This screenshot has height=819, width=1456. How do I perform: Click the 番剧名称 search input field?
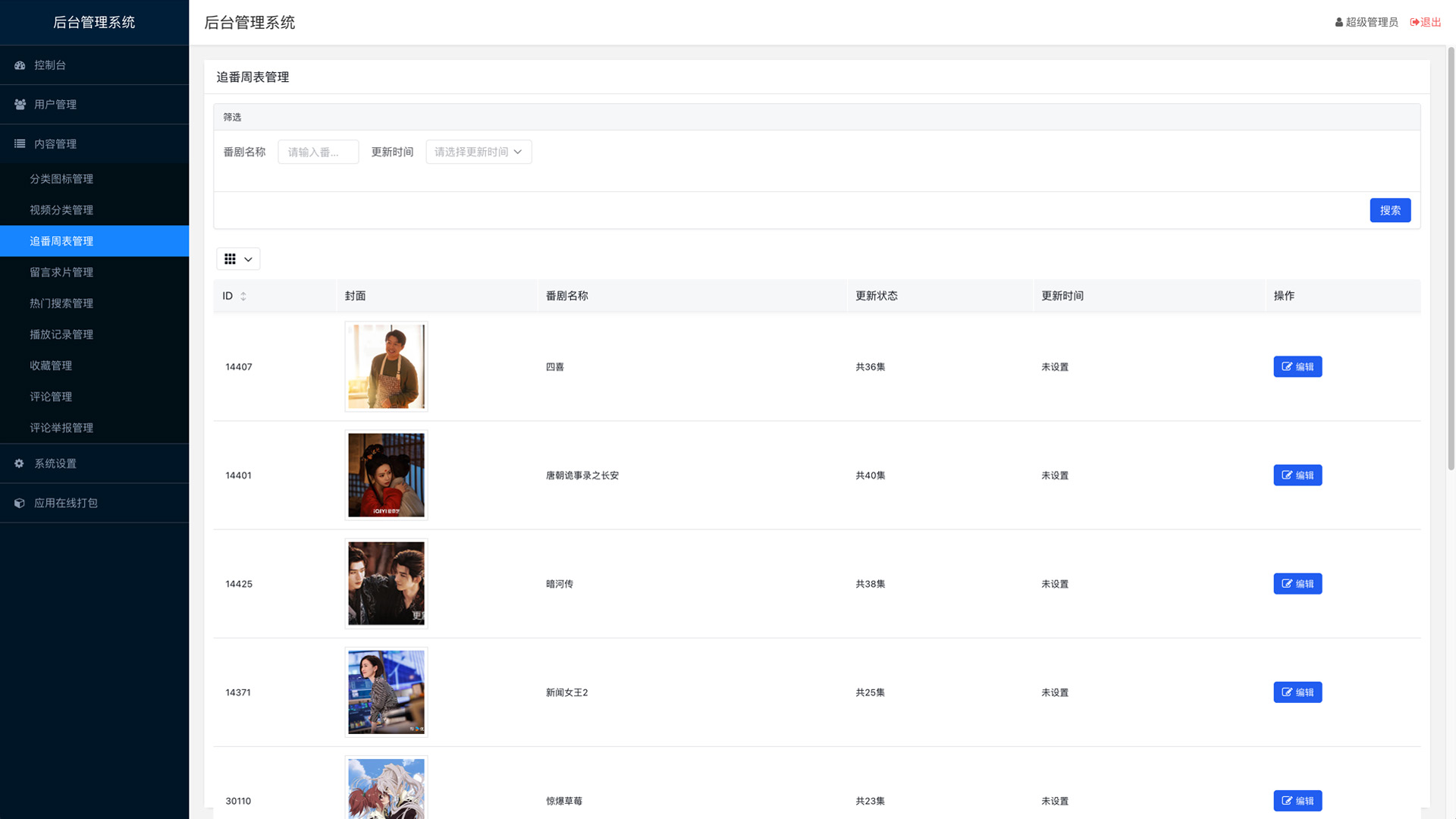point(318,152)
